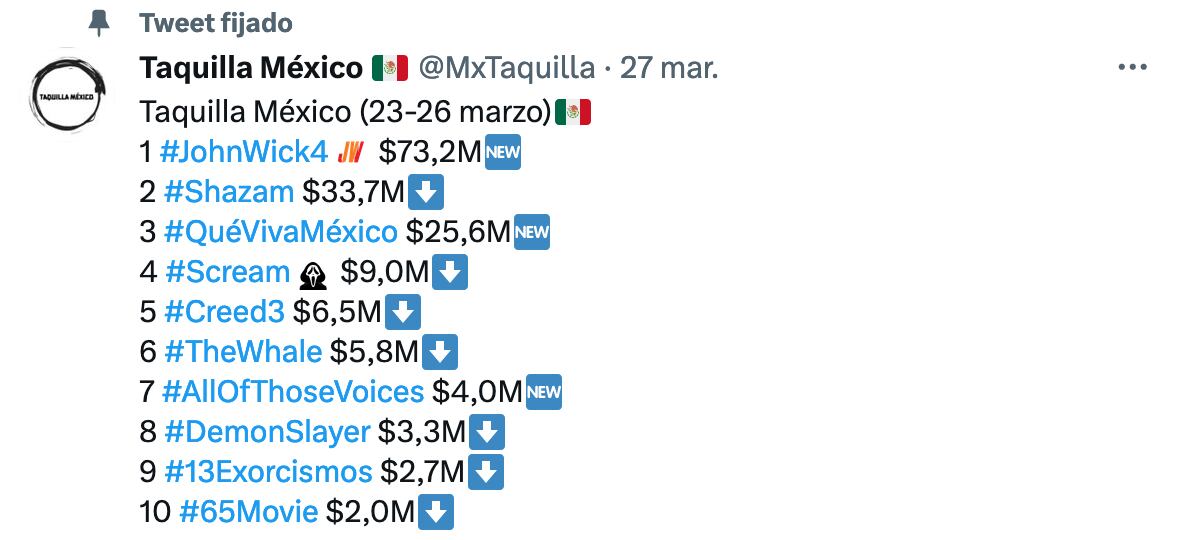1178x540 pixels.
Task: Click the 27 mar. tweet timestamp
Action: click(x=669, y=68)
